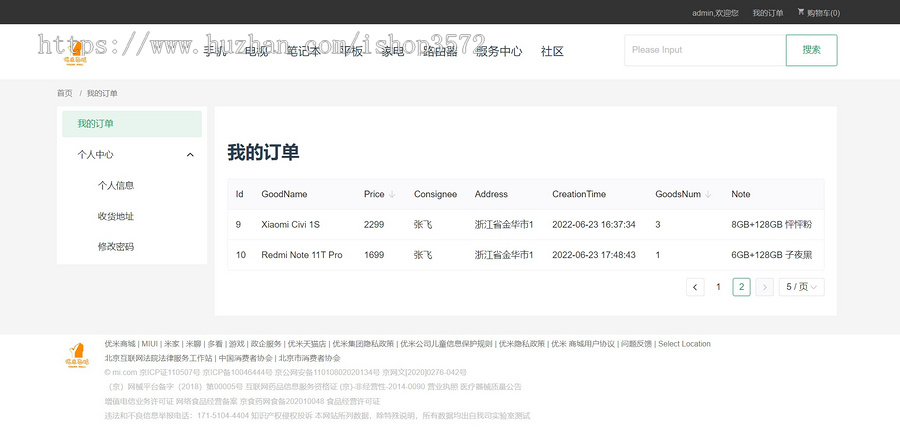Open the MIUI footer link
Image resolution: width=900 pixels, height=442 pixels.
(150, 344)
